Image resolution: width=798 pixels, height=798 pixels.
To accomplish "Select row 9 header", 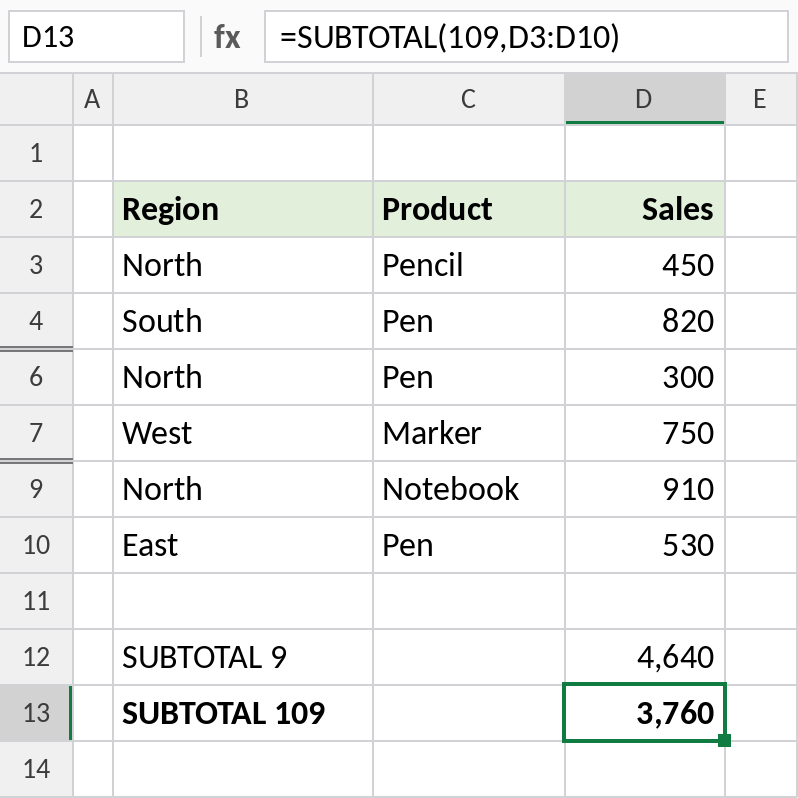I will [36, 489].
